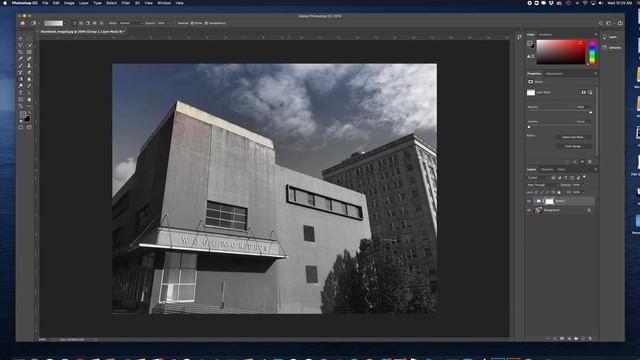The image size is (640, 360).
Task: Select the Eyedropper tool
Action: [20, 59]
